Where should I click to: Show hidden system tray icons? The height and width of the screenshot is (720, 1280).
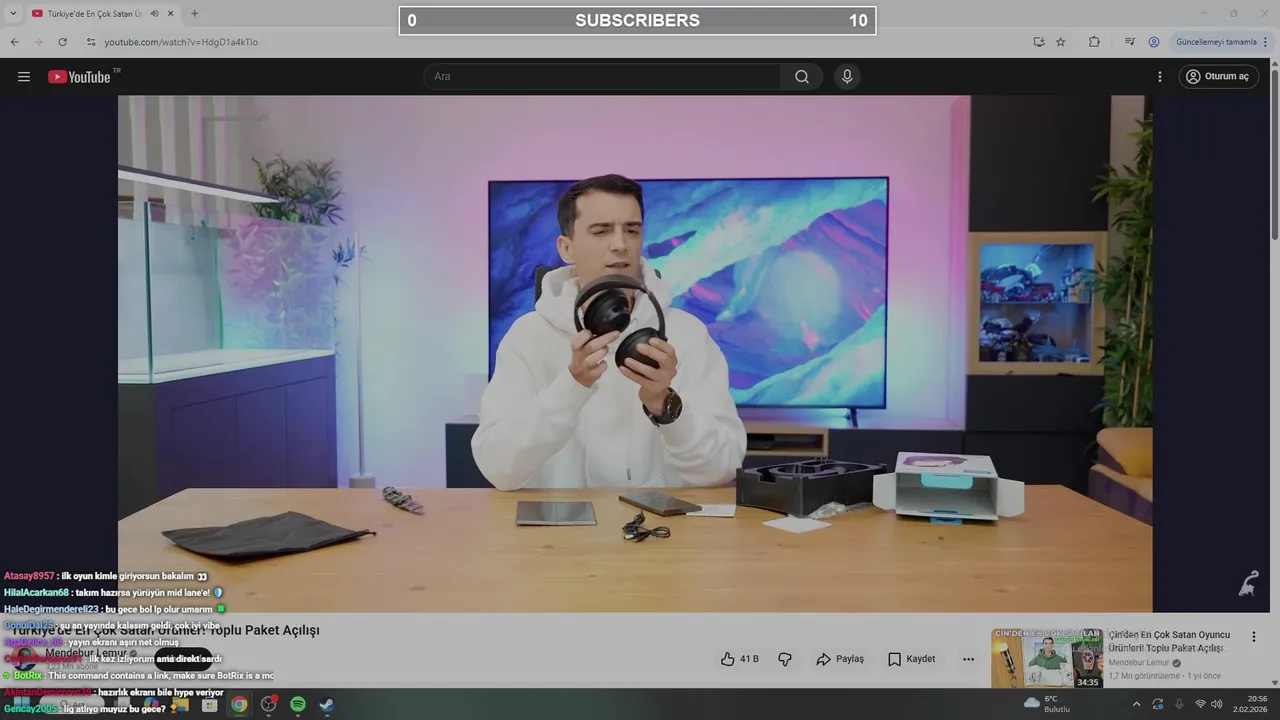coord(1136,704)
